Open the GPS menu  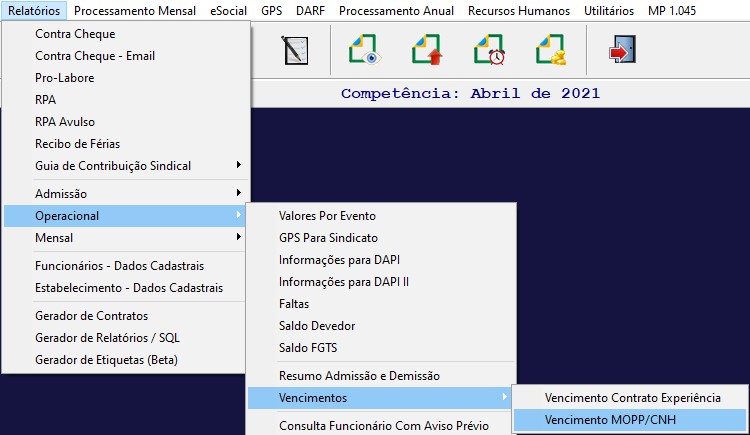coord(272,11)
